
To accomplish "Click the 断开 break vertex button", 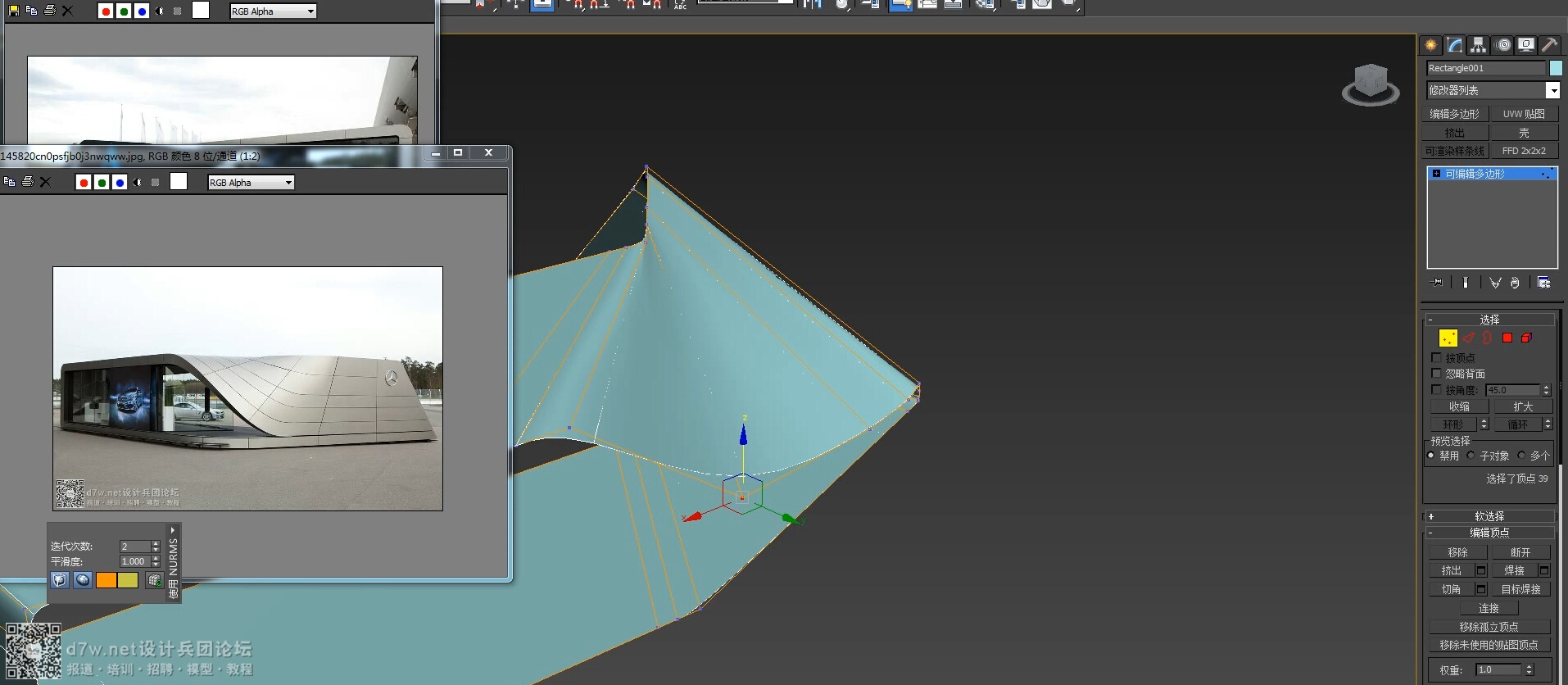I will [x=1520, y=552].
